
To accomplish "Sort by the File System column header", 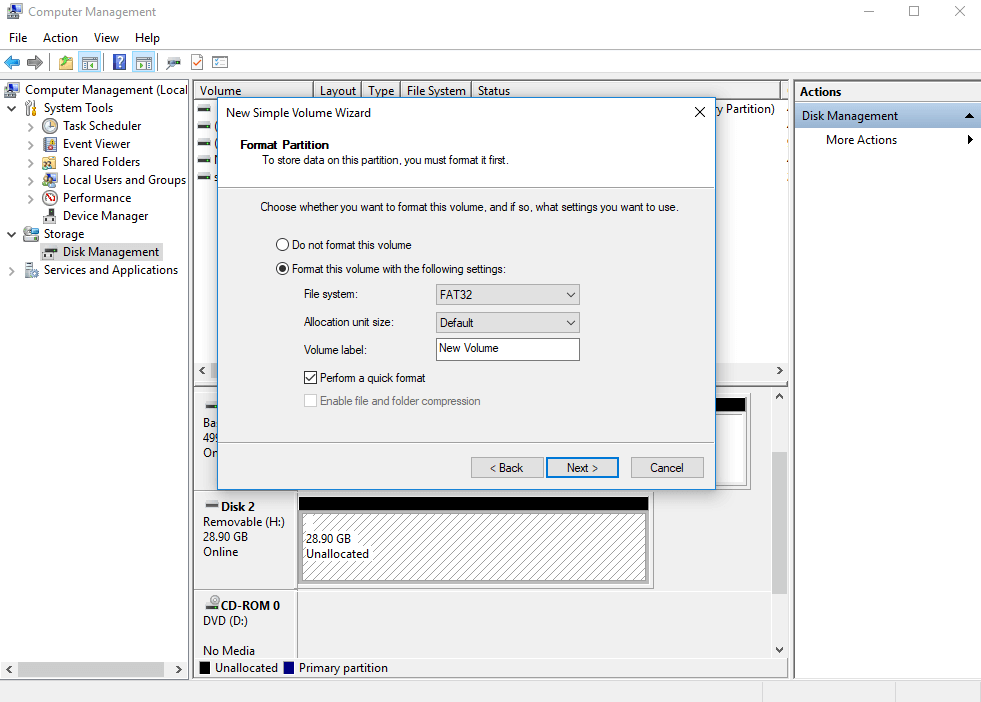I will pos(435,91).
